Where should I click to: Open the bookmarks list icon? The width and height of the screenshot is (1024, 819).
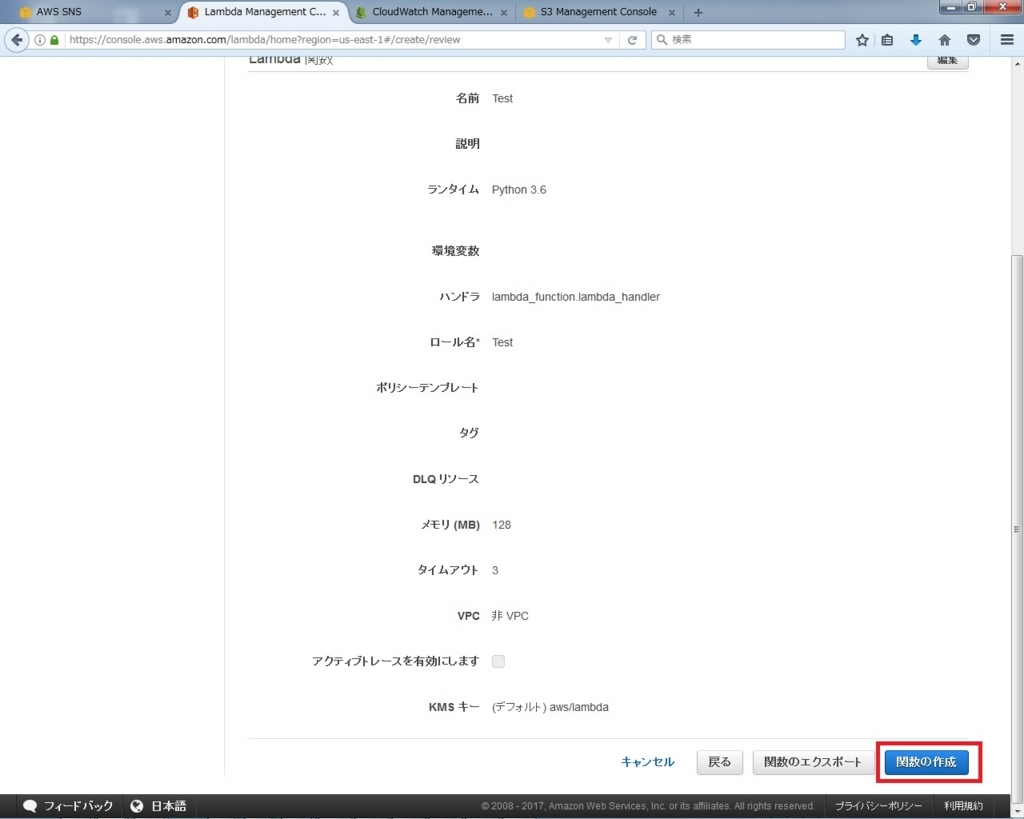pyautogui.click(x=887, y=40)
